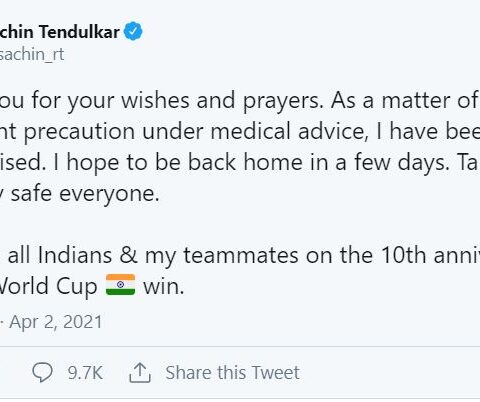Open the sachin_rt handle link
The width and height of the screenshot is (480, 402).
(x=31, y=54)
